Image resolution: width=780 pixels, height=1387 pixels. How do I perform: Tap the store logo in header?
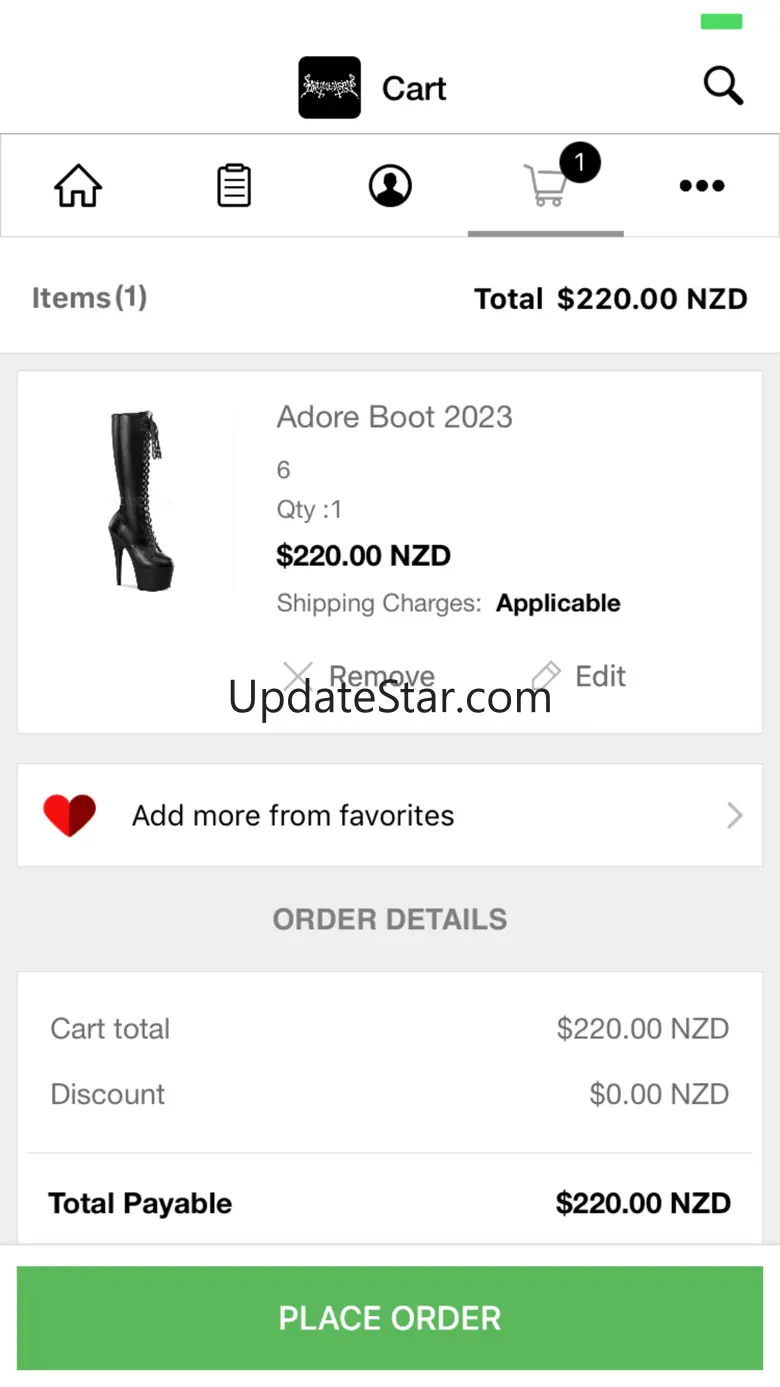[329, 88]
